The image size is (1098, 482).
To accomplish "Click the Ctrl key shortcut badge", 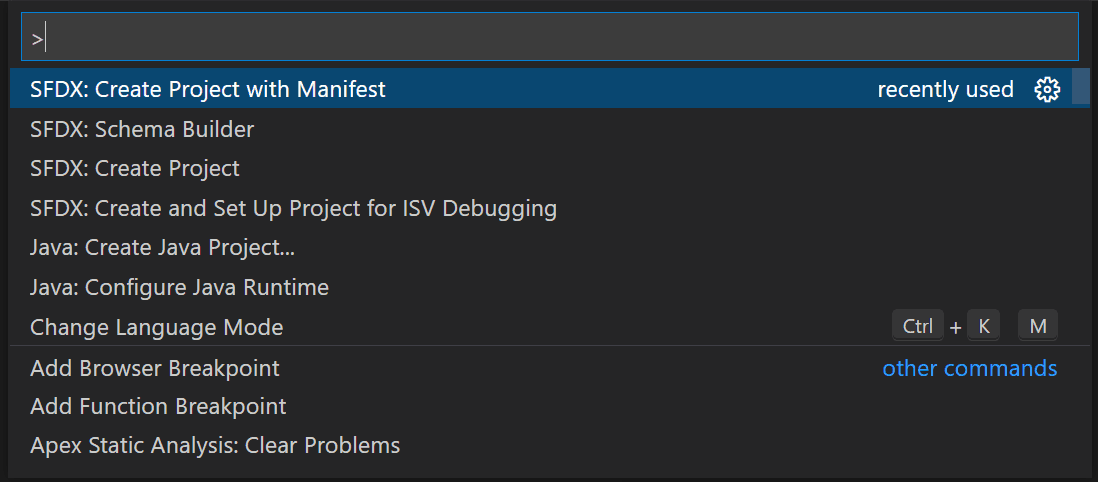I will [918, 326].
